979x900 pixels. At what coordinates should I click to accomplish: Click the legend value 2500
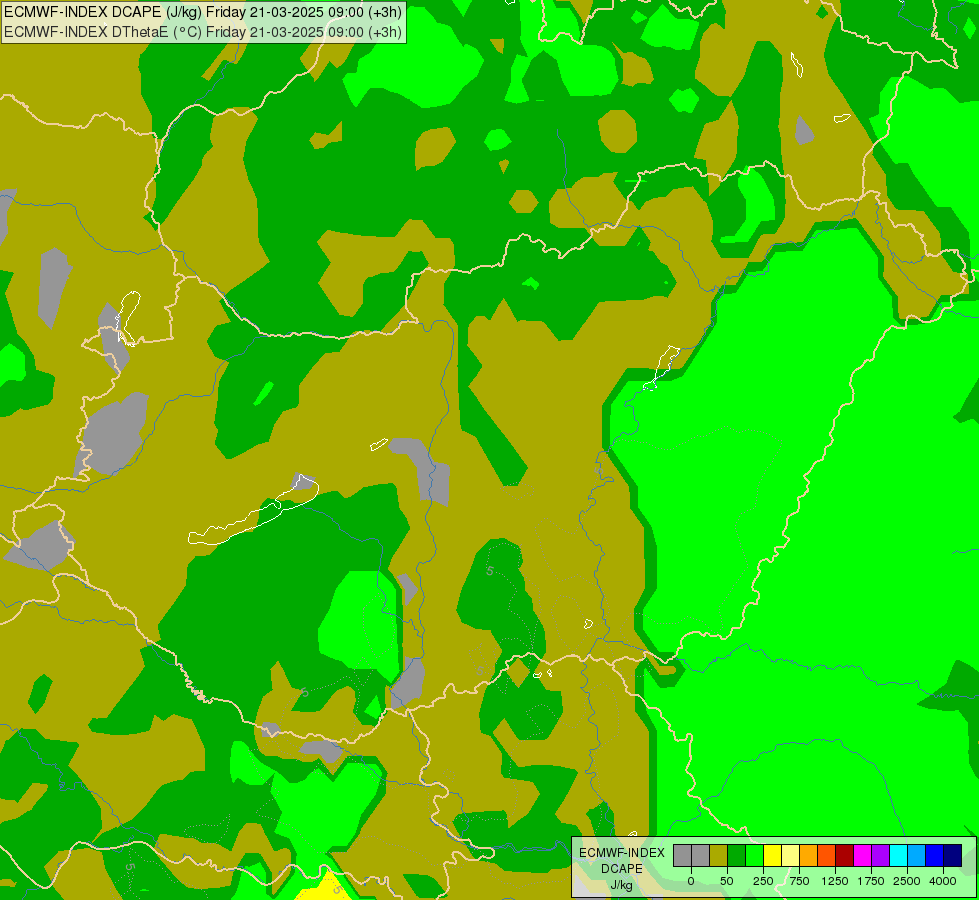(907, 881)
